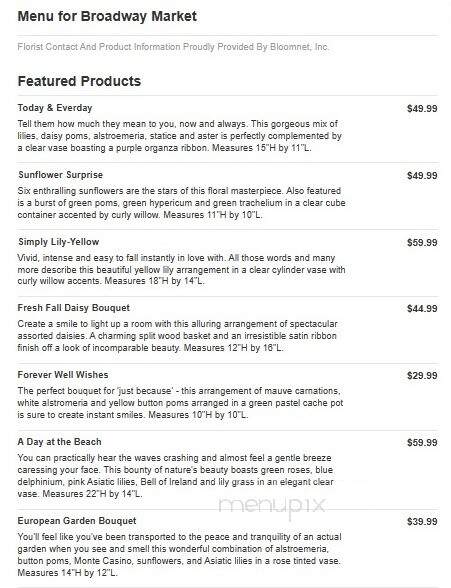This screenshot has width=451, height=588.
Task: Open the Fresh Fall Daisy Bouquet title
Action: [x=73, y=308]
